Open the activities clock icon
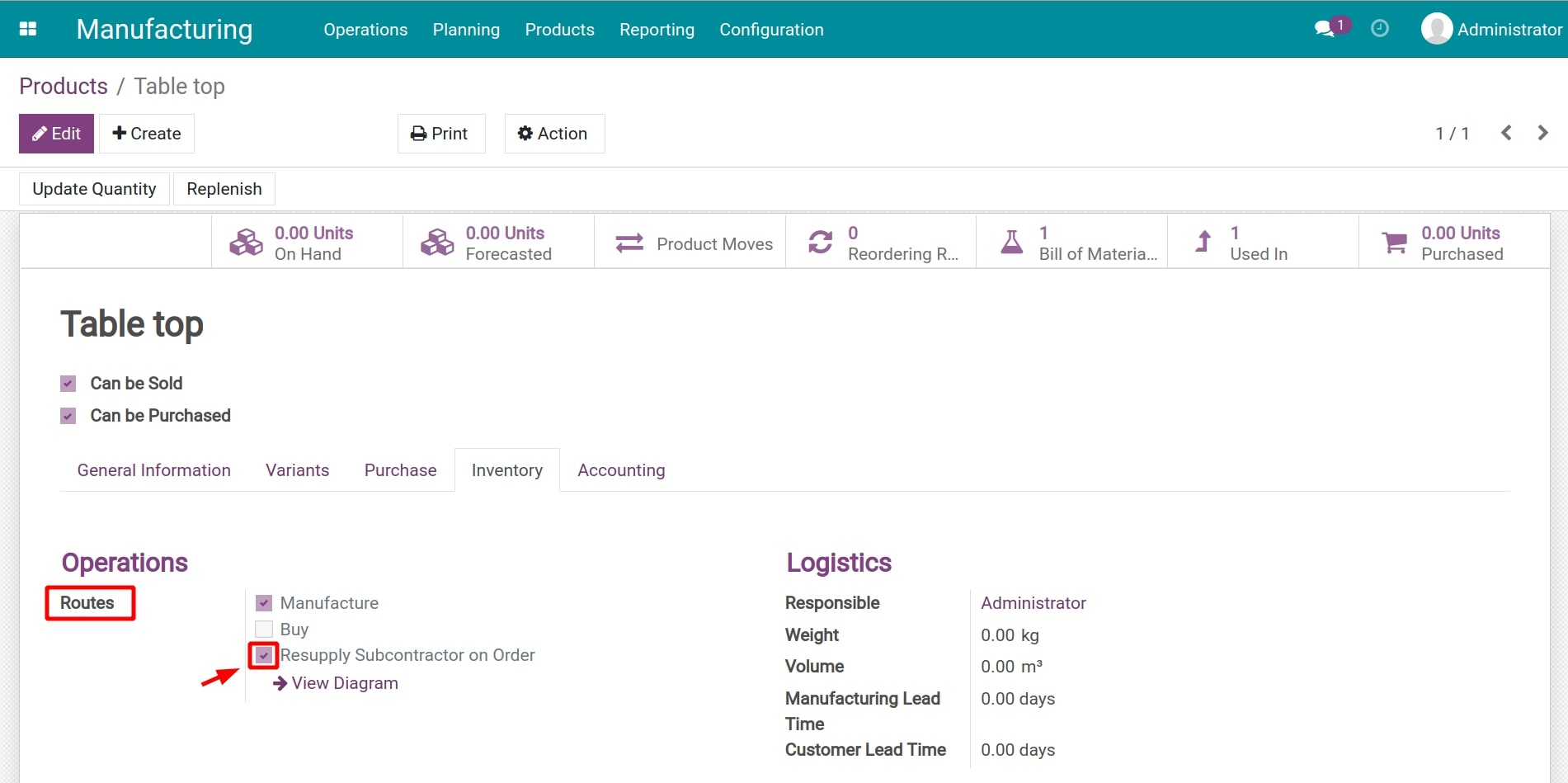This screenshot has width=1568, height=783. click(1379, 29)
